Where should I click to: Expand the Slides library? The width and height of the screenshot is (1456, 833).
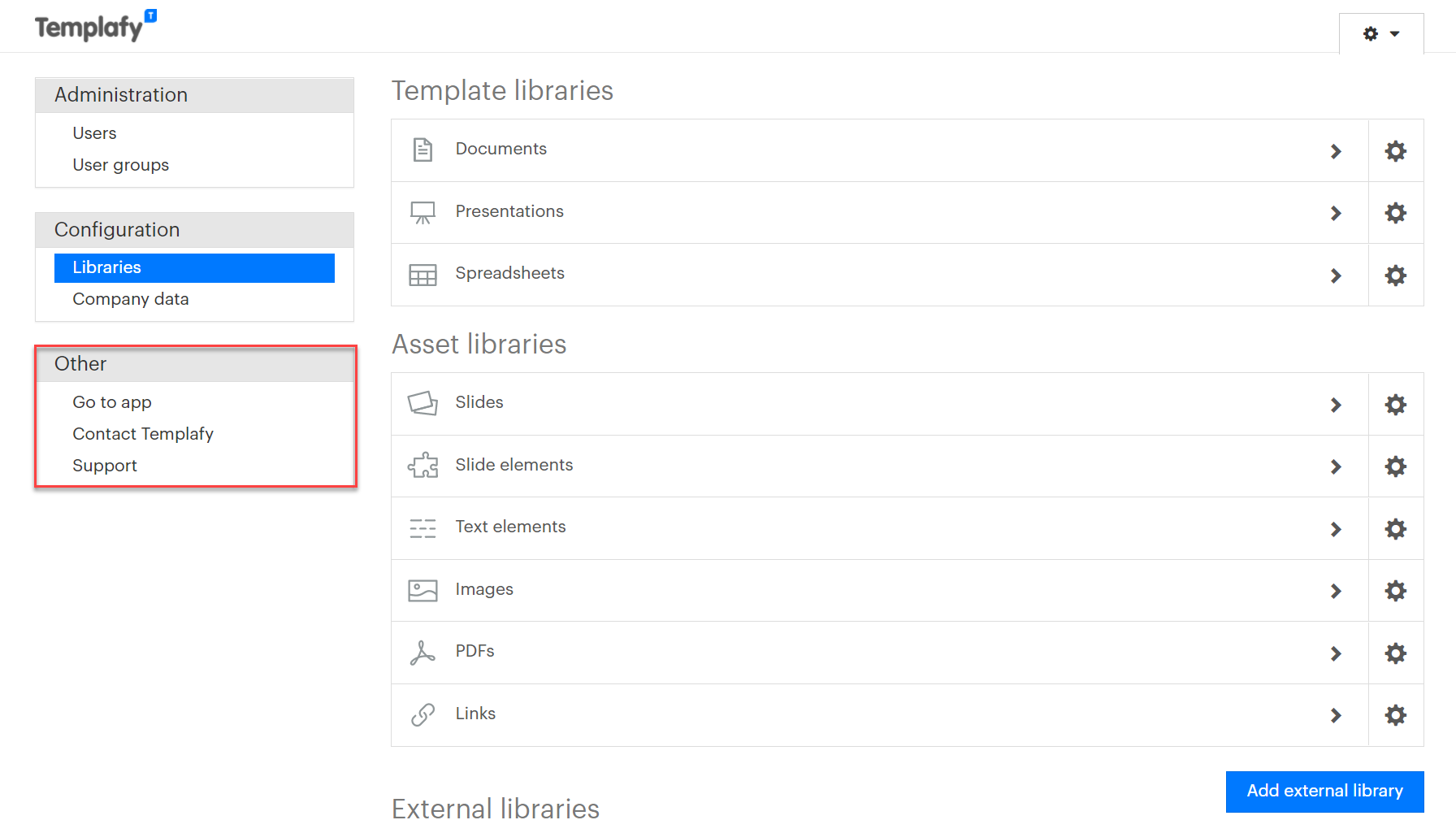click(1337, 404)
